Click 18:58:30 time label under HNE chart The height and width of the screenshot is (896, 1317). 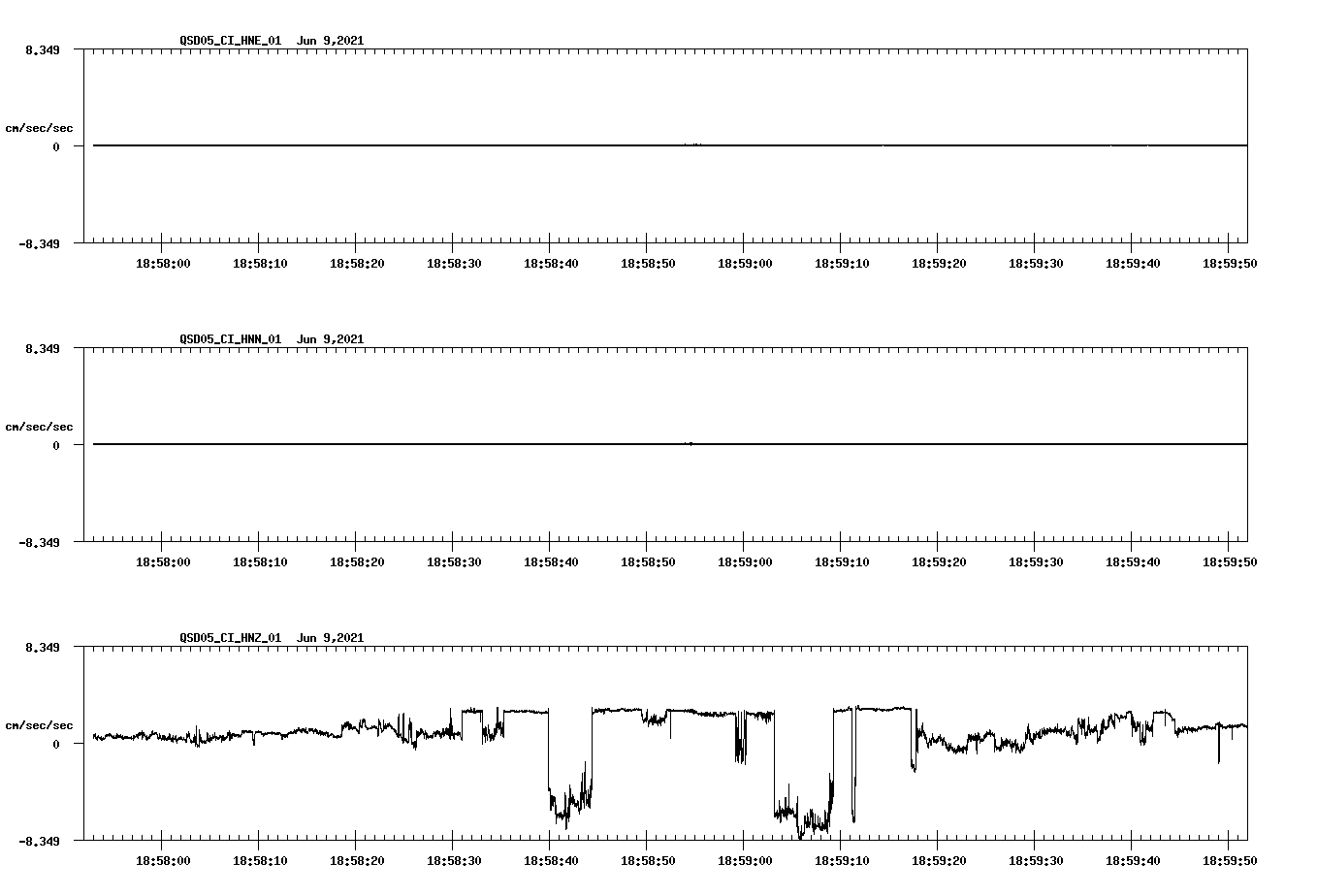[x=454, y=263]
